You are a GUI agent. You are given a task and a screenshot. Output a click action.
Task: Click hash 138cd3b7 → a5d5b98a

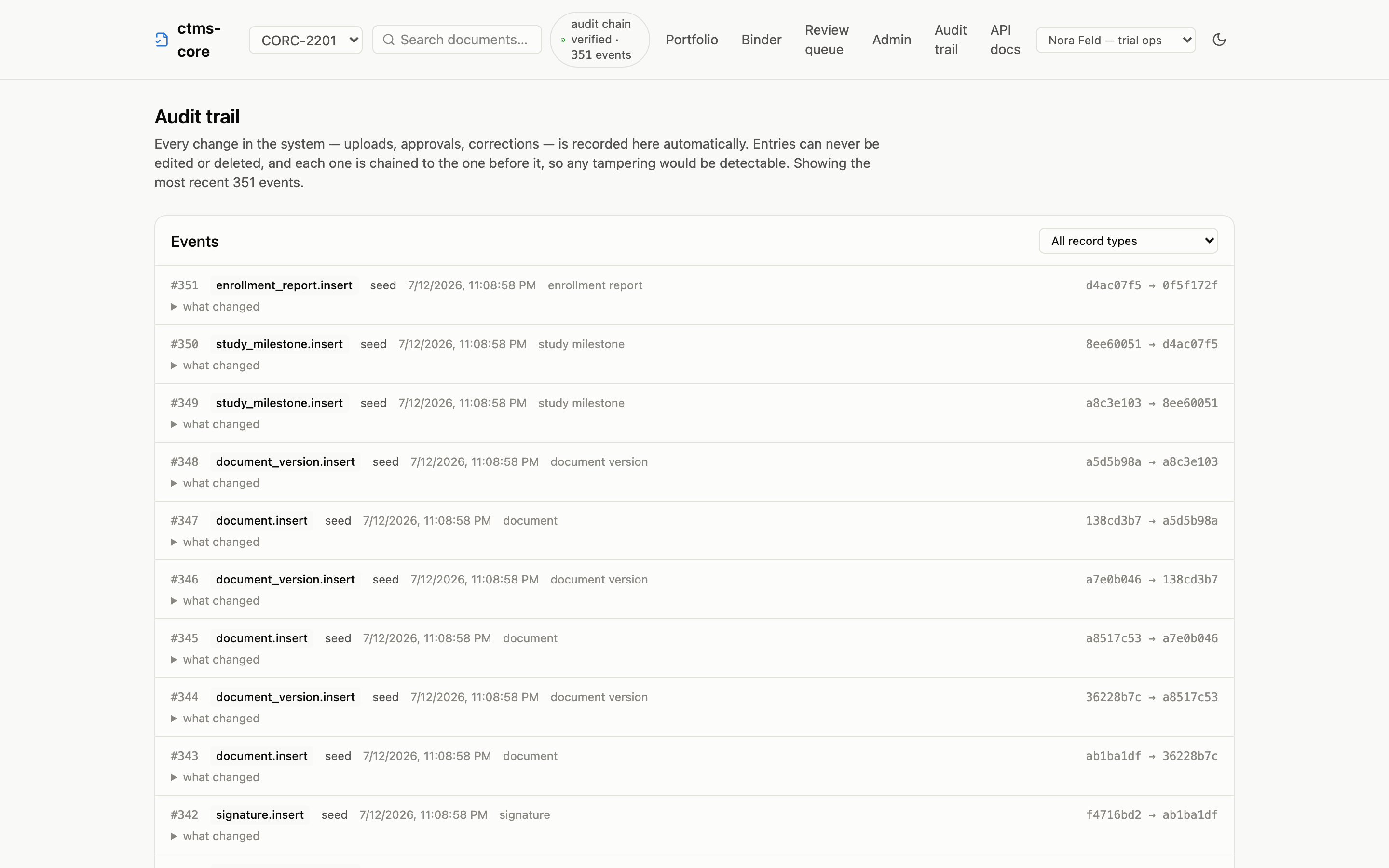(1151, 521)
